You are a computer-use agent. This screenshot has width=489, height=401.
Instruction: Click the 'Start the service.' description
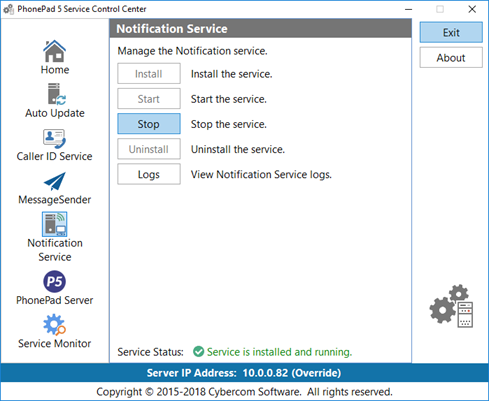pyautogui.click(x=229, y=99)
